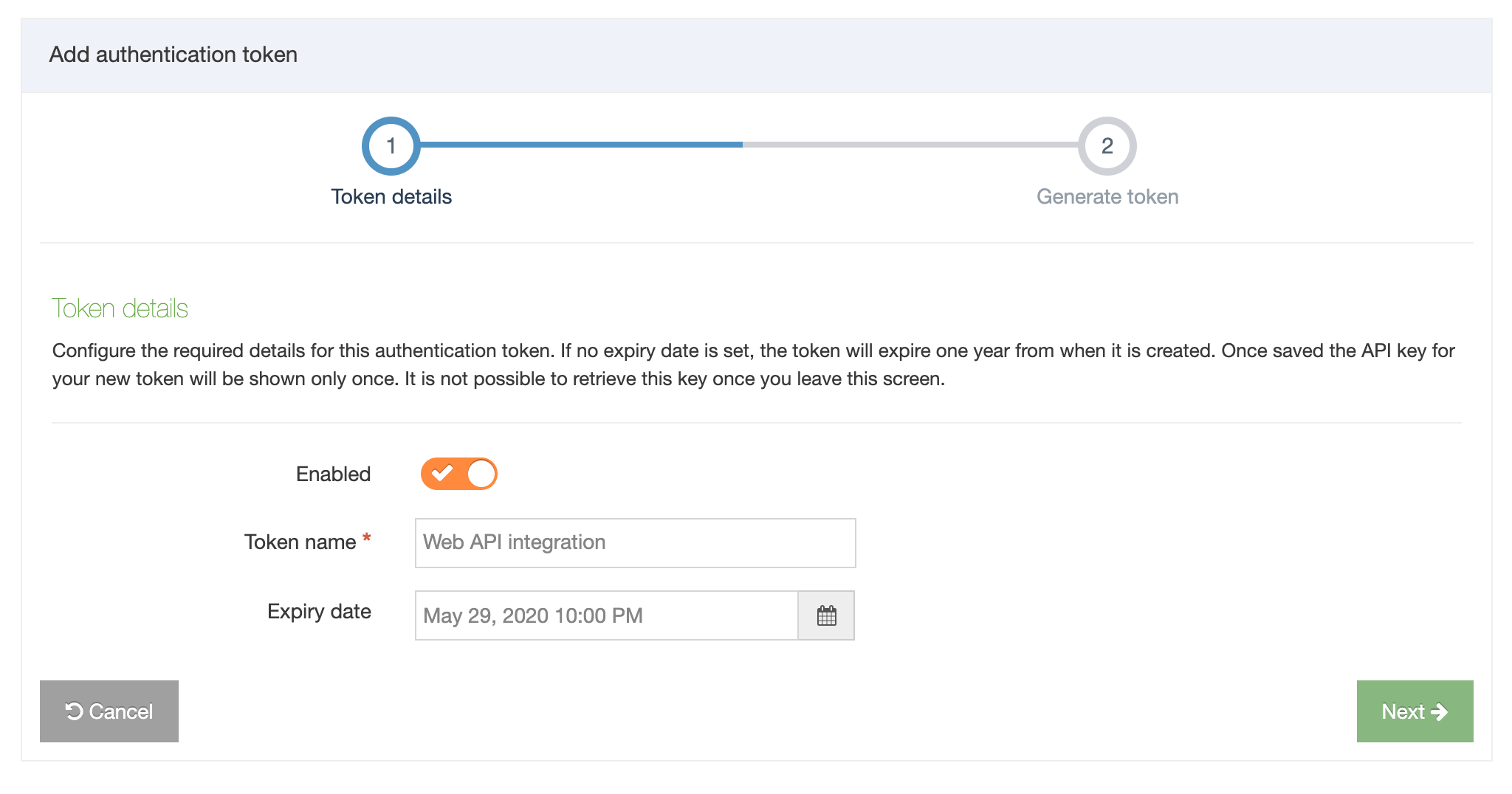
Task: Click the white checkmark inside the Enabled switch
Action: coord(442,473)
